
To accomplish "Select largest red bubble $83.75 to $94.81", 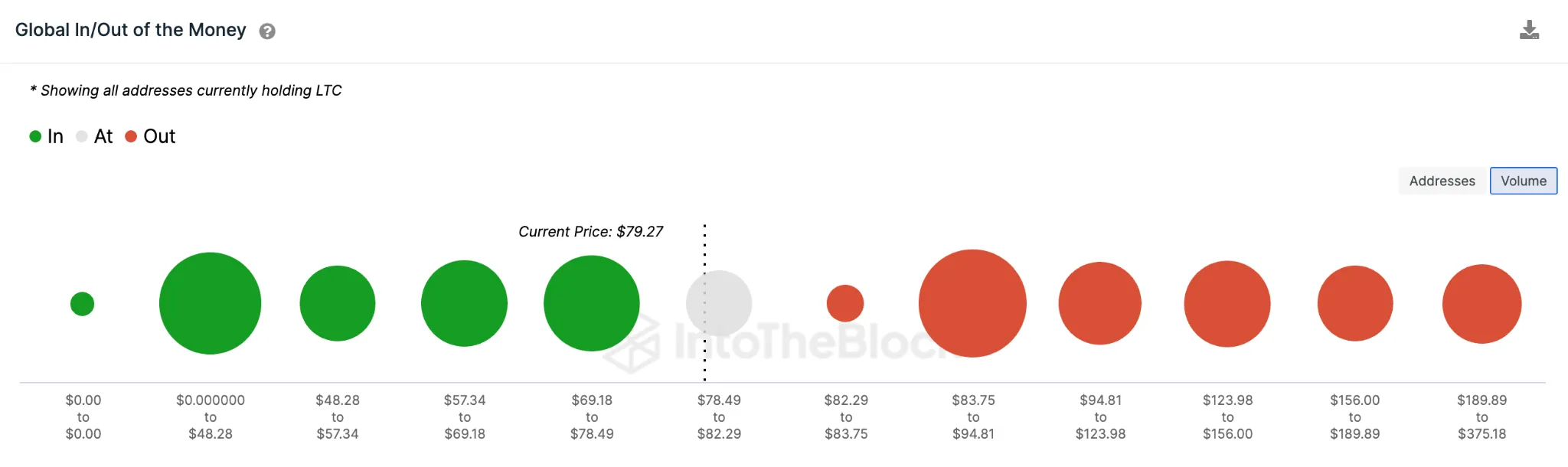I will tap(972, 303).
